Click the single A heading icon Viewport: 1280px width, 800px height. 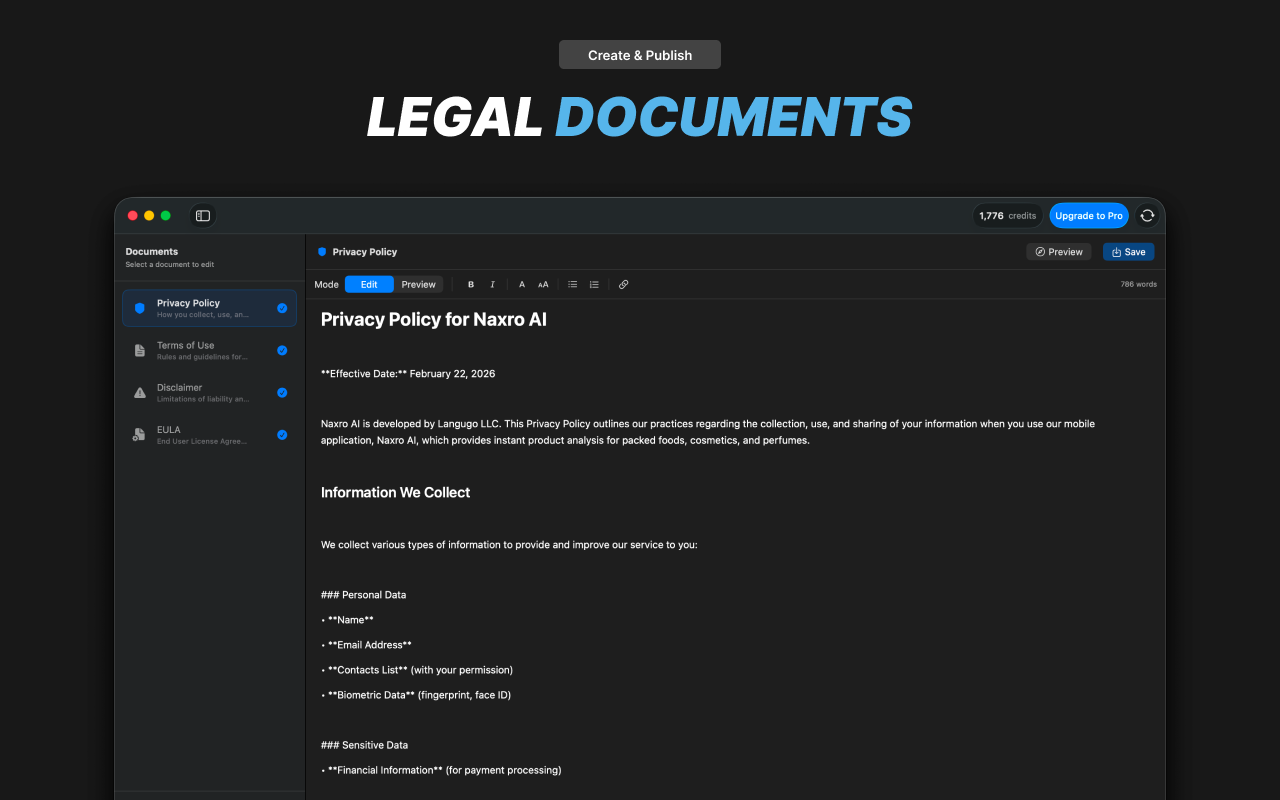coord(522,285)
